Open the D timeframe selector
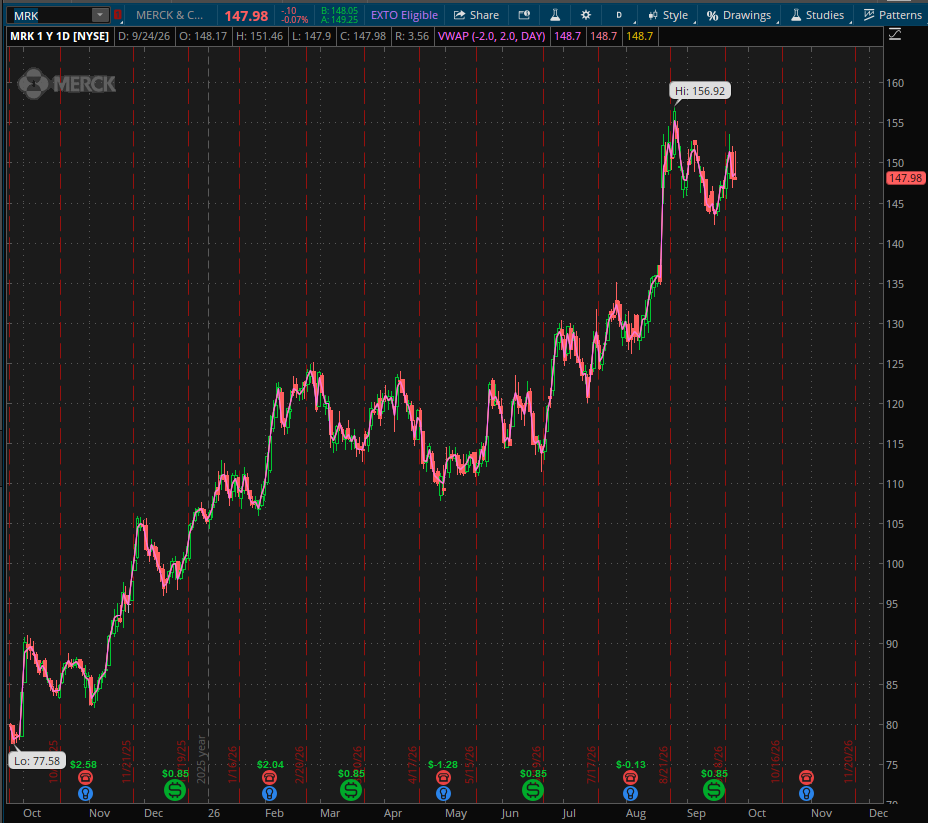928x823 pixels. tap(620, 15)
